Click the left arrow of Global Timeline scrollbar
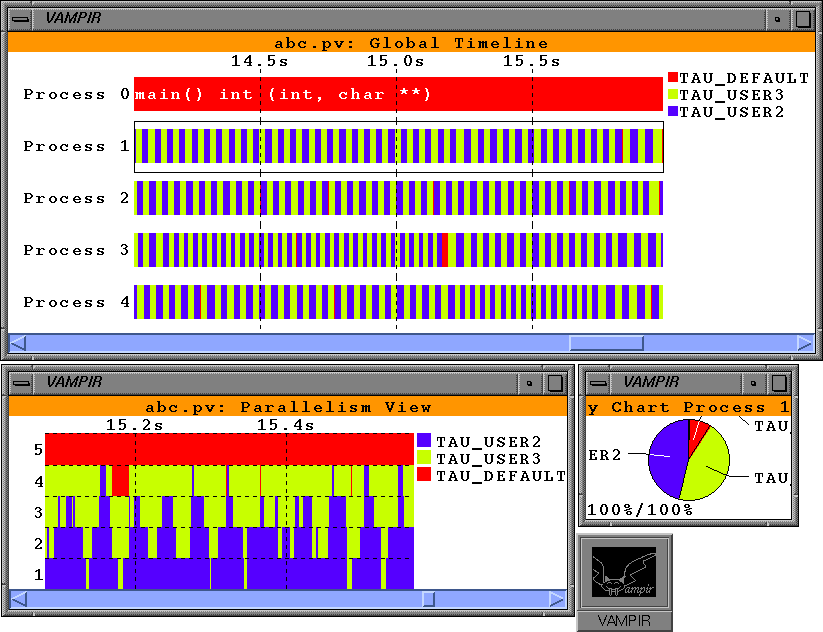 tap(18, 343)
